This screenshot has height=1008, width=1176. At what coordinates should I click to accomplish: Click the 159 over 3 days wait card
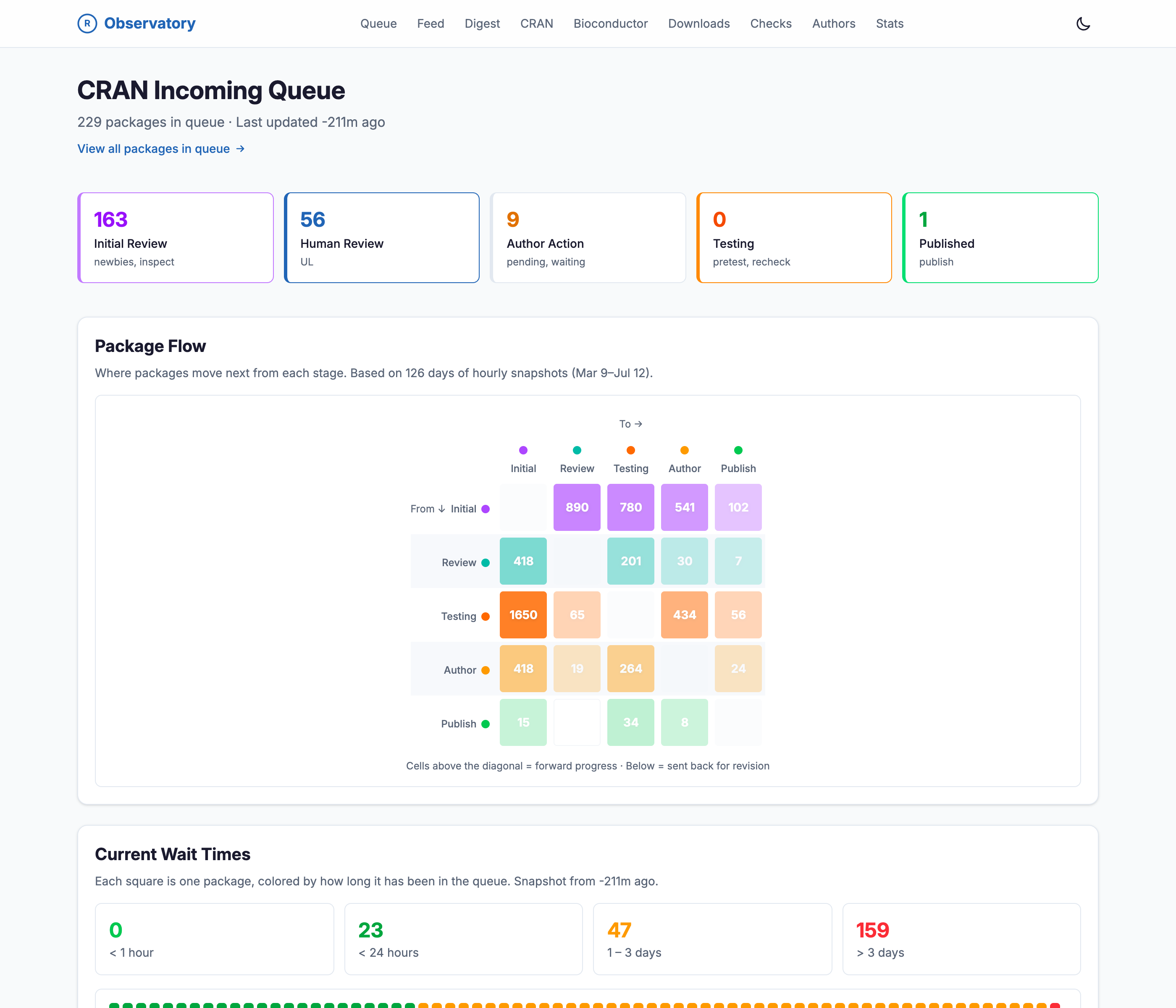[961, 939]
